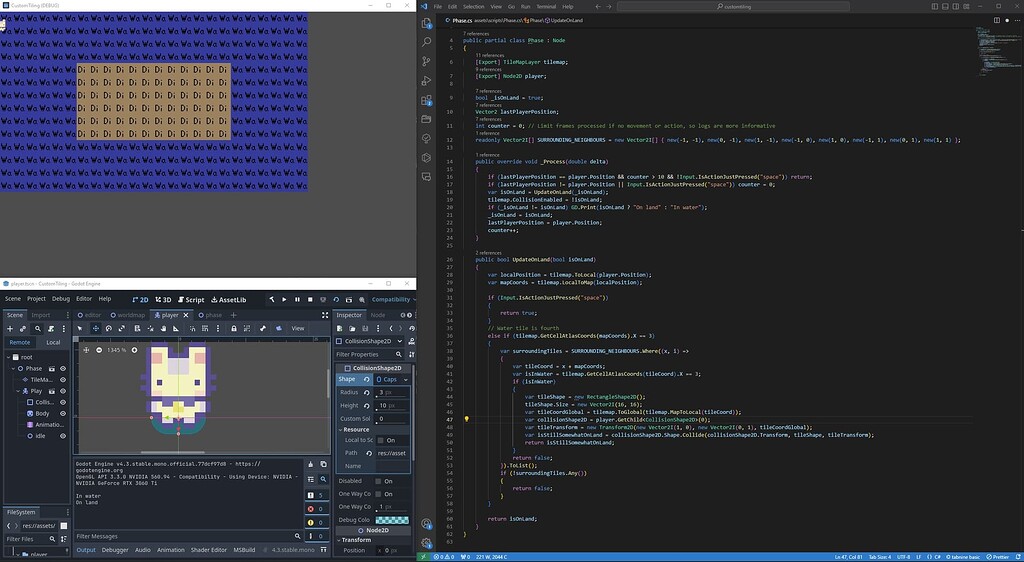Toggle visibility of Play node
This screenshot has height=562, width=1024.
coord(63,391)
